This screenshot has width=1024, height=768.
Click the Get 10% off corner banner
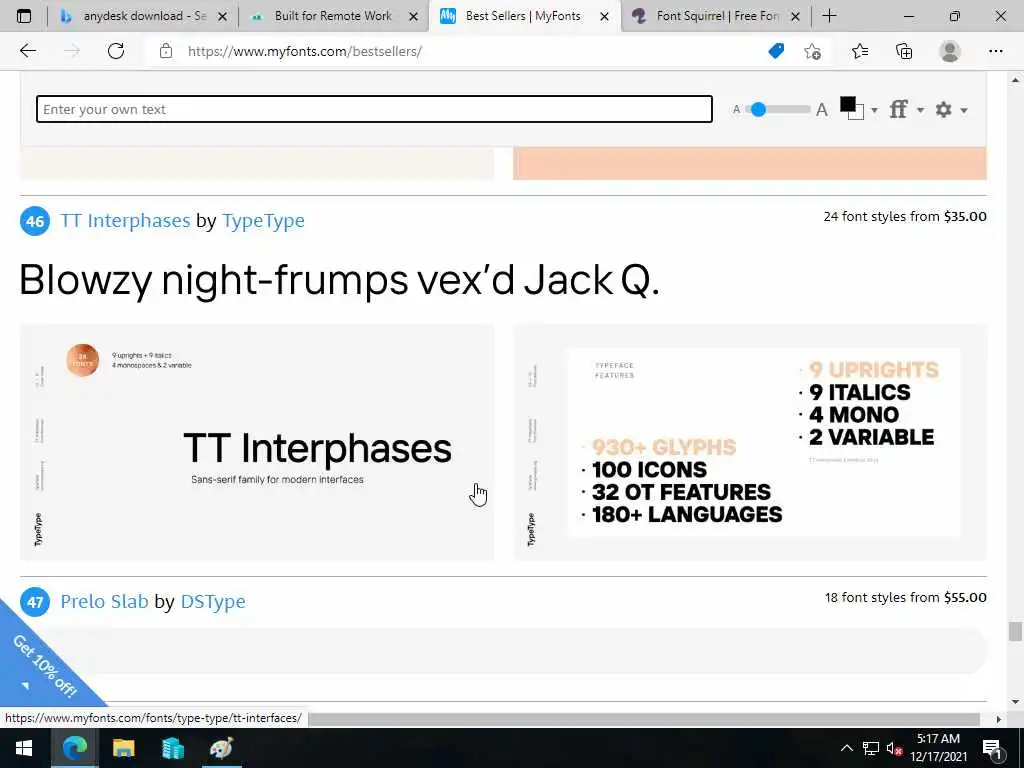point(44,665)
